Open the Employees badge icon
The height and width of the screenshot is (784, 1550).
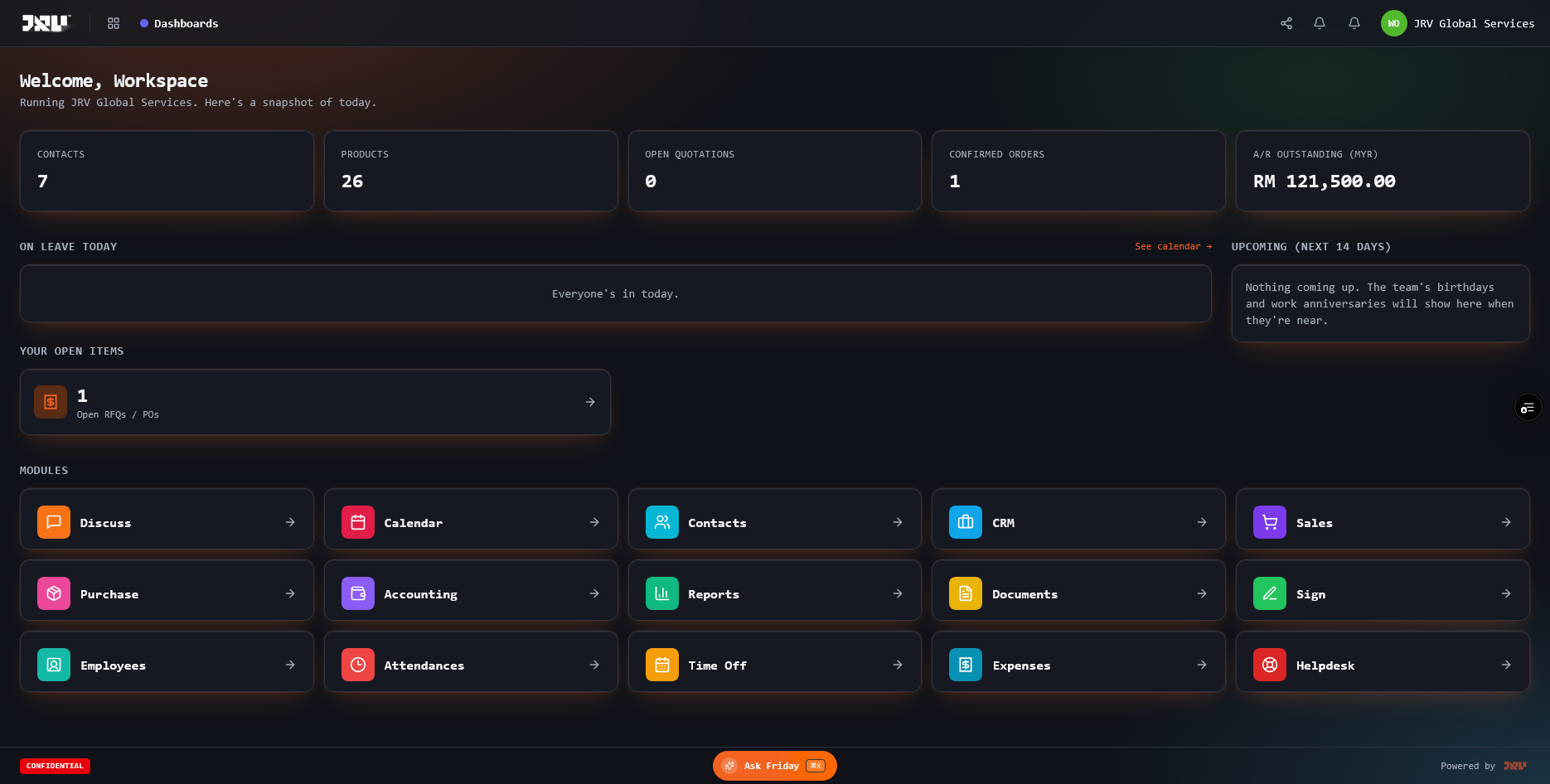coord(54,665)
